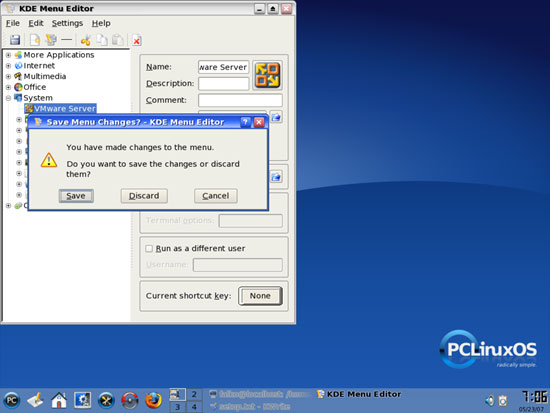Open the monitor with gear taskbar icon

(x=82, y=400)
